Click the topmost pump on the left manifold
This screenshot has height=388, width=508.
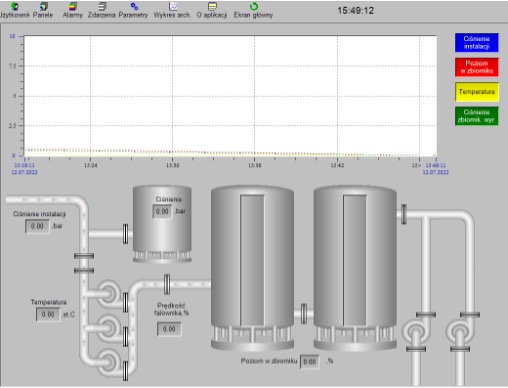click(109, 294)
